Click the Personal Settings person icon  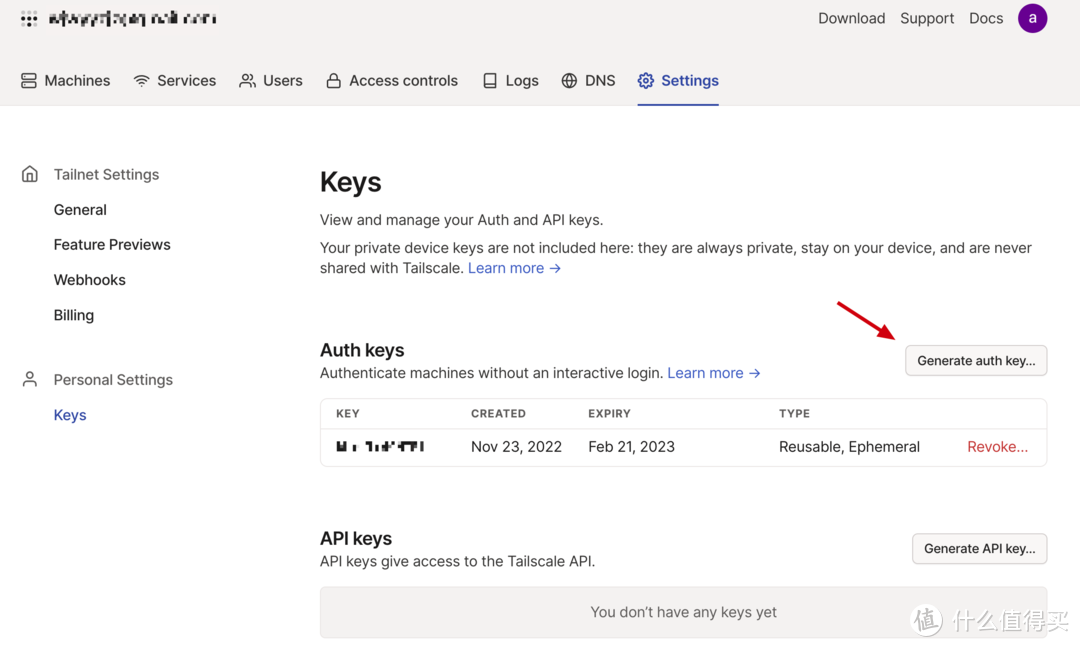30,379
